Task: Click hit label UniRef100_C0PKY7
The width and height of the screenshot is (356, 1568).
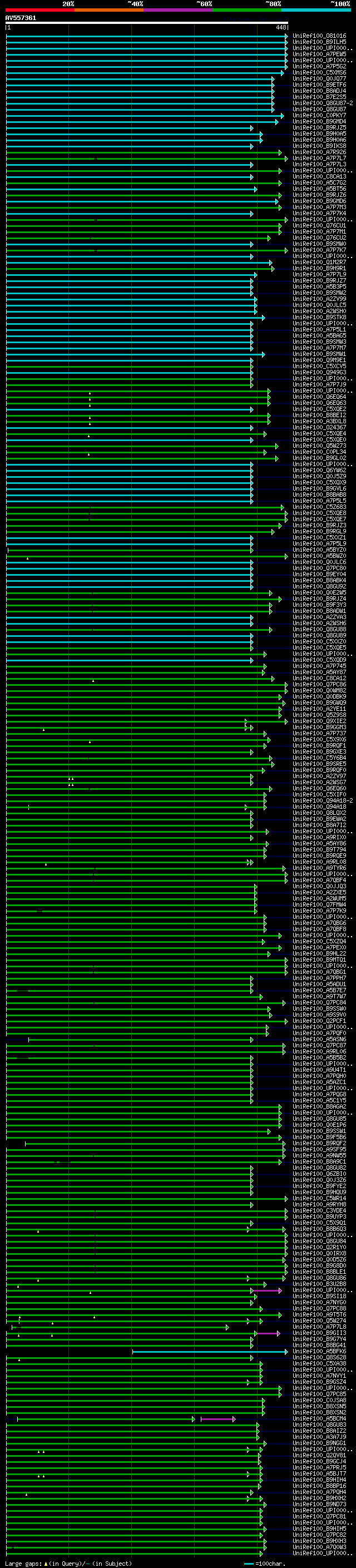Action: (319, 115)
